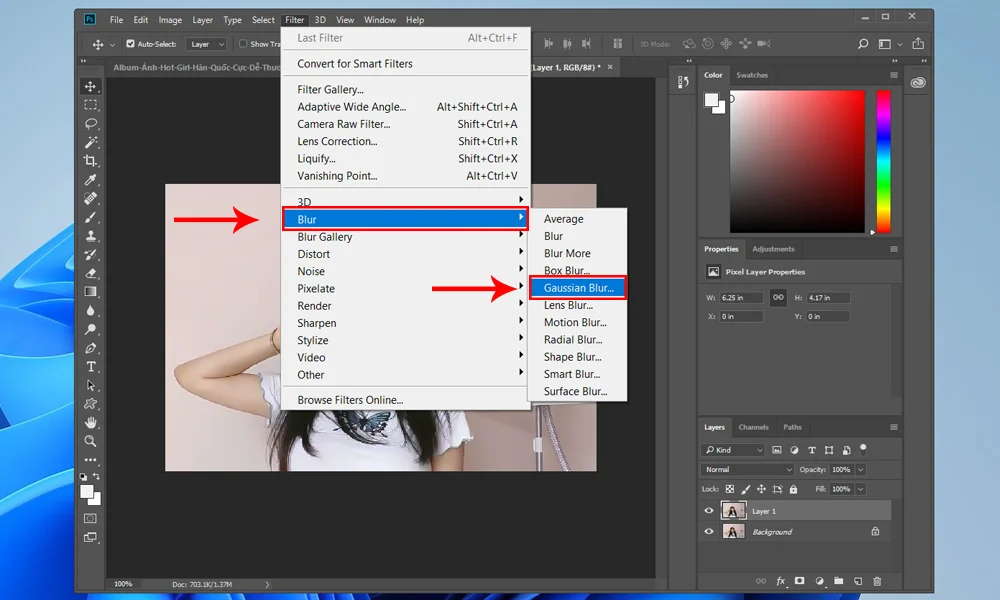1000x600 pixels.
Task: Uncheck the Auto-Select checkbox
Action: pos(130,44)
